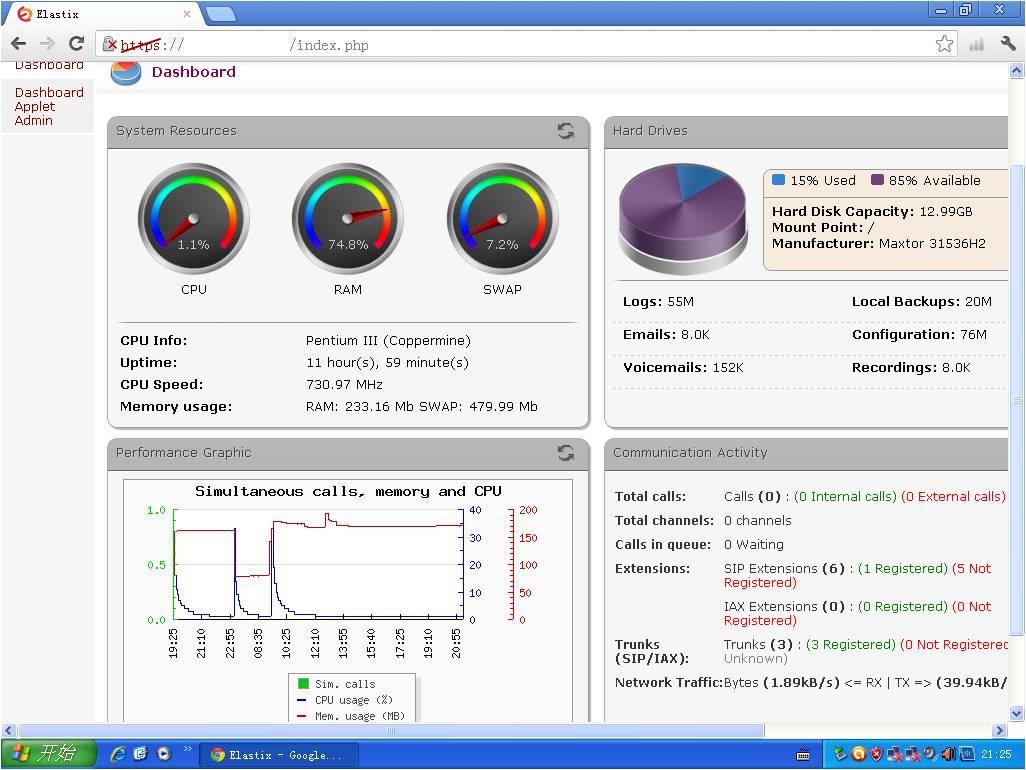Click the Dashboard page heading
Viewport: 1026px width, 770px height.
point(194,72)
